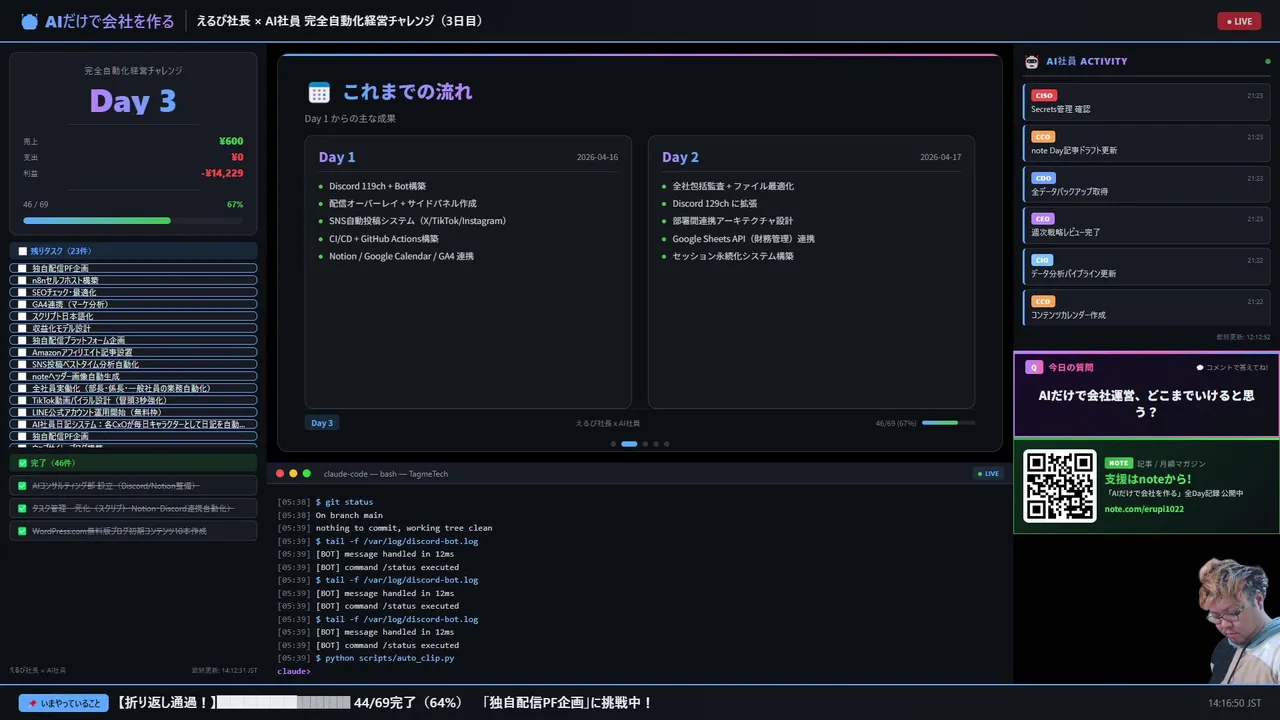Click the green NOTE badge
Screen dimensions: 1280x720
[x=1118, y=463]
